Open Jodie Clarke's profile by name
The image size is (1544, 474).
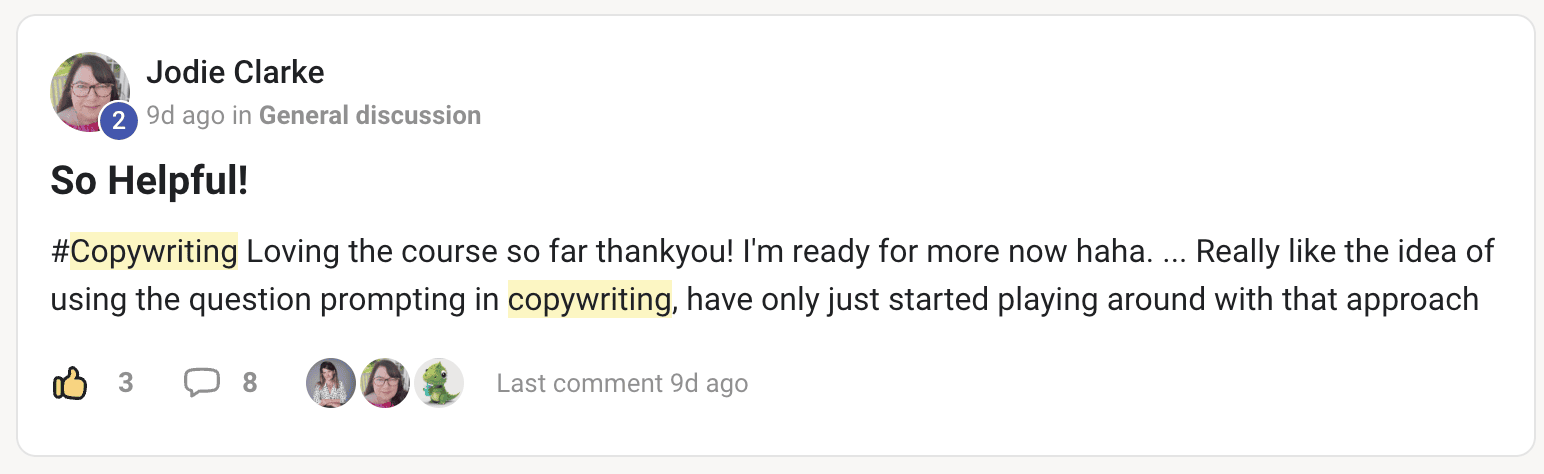click(x=235, y=72)
